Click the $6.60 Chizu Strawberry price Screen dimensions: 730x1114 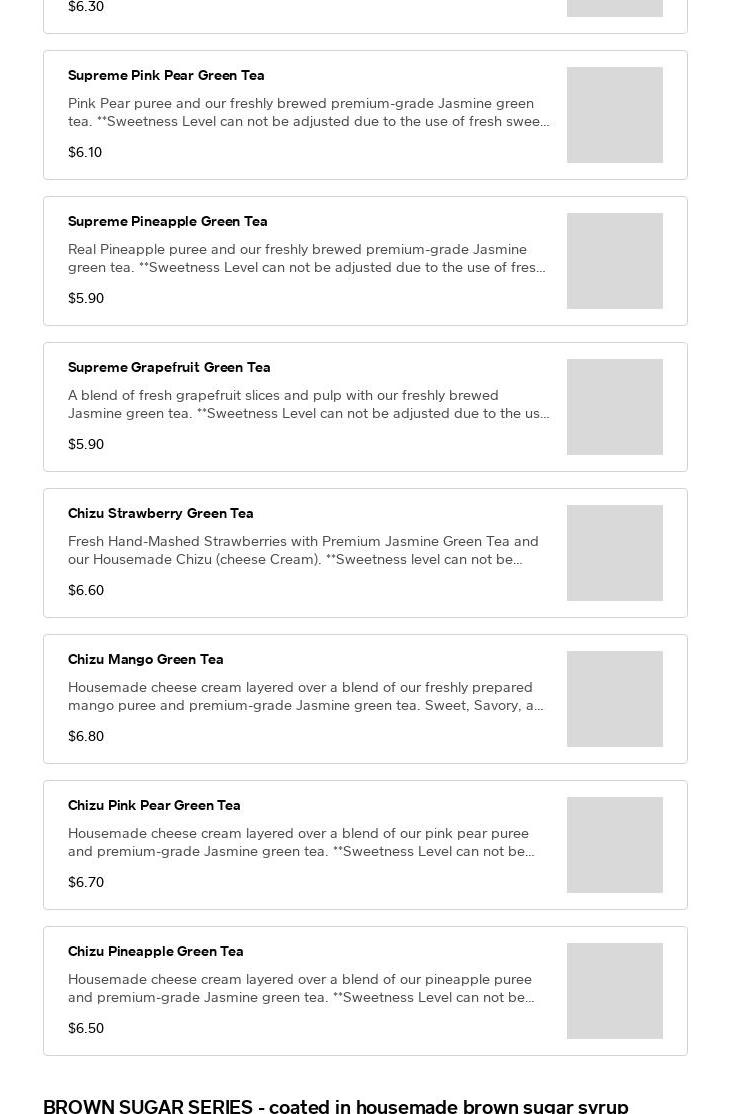86,591
